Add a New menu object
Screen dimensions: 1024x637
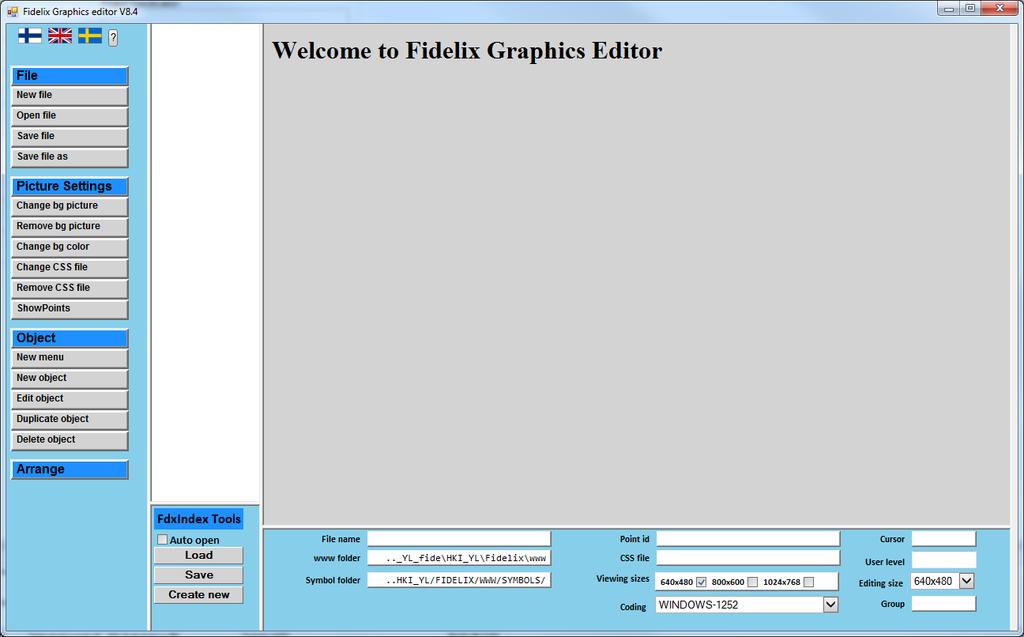(69, 357)
